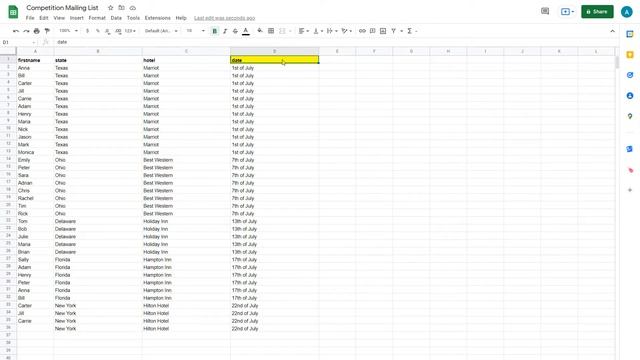Click the insert chart icon
Screen dimensions: 640x360
tap(383, 31)
